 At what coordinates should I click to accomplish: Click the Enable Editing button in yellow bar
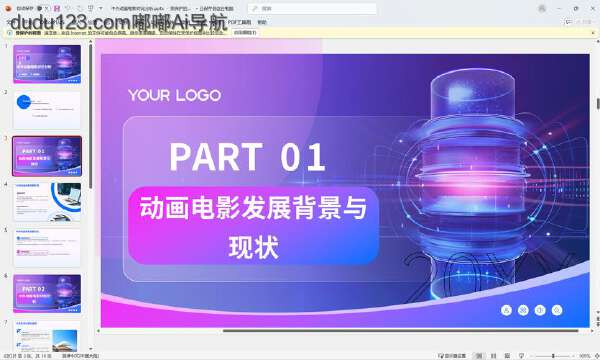pyautogui.click(x=245, y=33)
